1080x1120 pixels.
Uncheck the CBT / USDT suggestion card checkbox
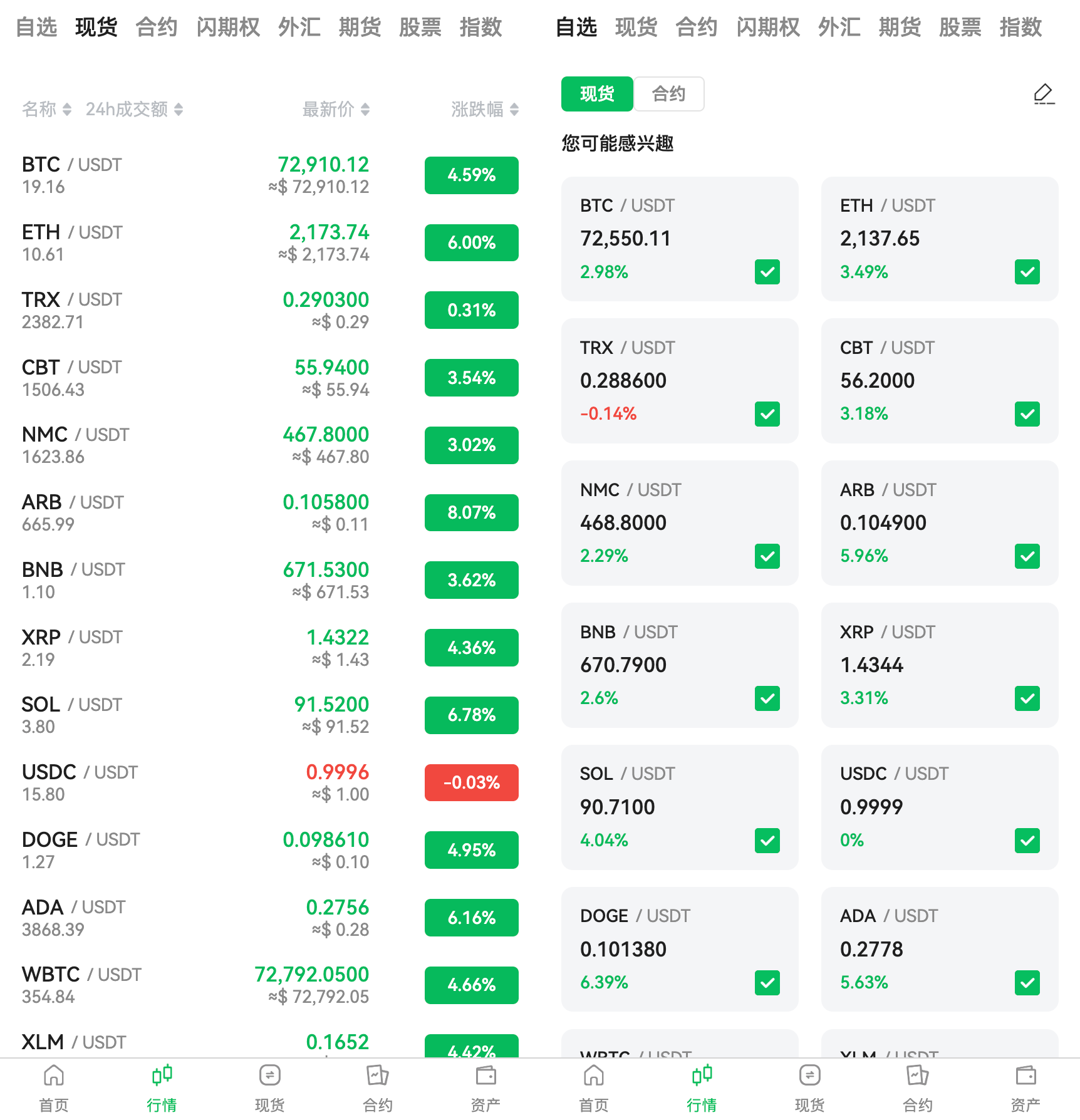[x=1027, y=414]
